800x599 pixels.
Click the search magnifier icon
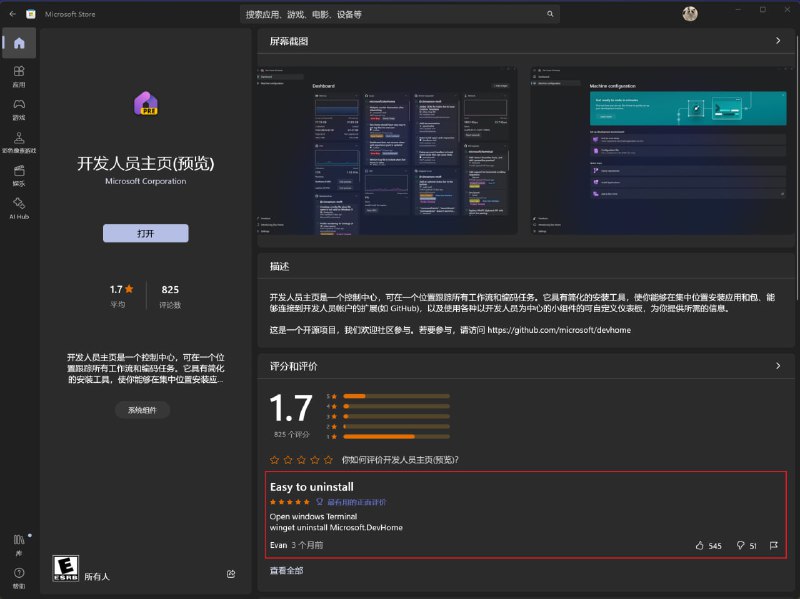click(550, 14)
